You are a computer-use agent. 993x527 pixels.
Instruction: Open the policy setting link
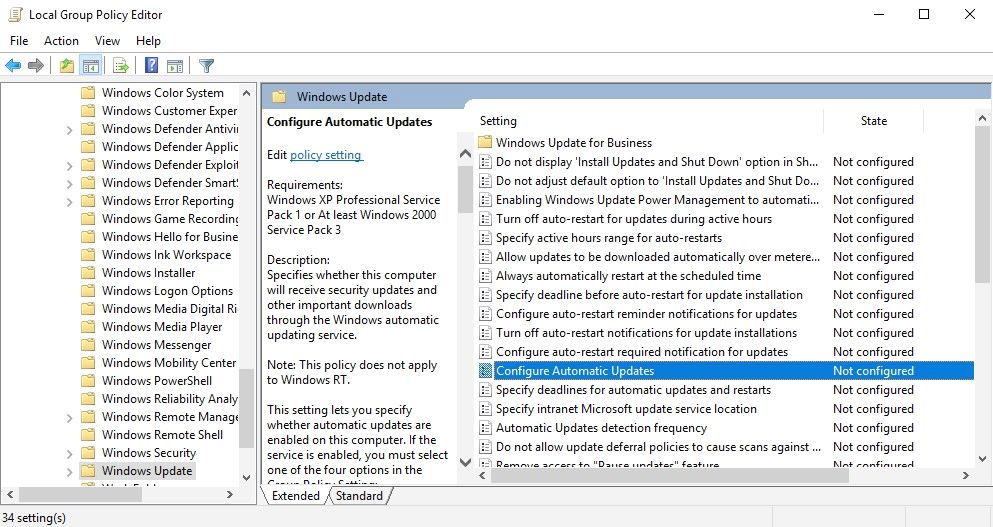click(x=326, y=155)
